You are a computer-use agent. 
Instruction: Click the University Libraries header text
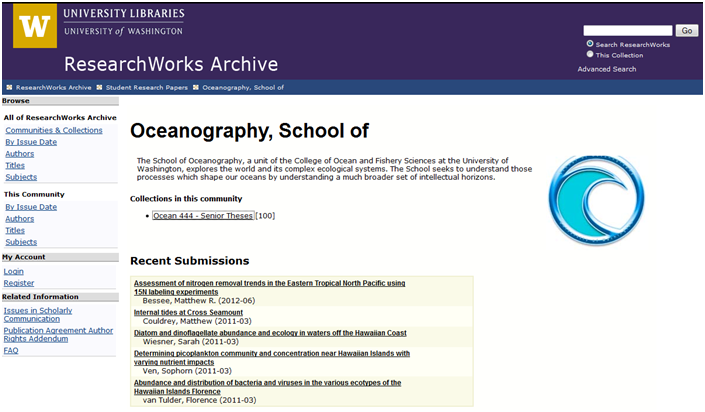coord(124,13)
